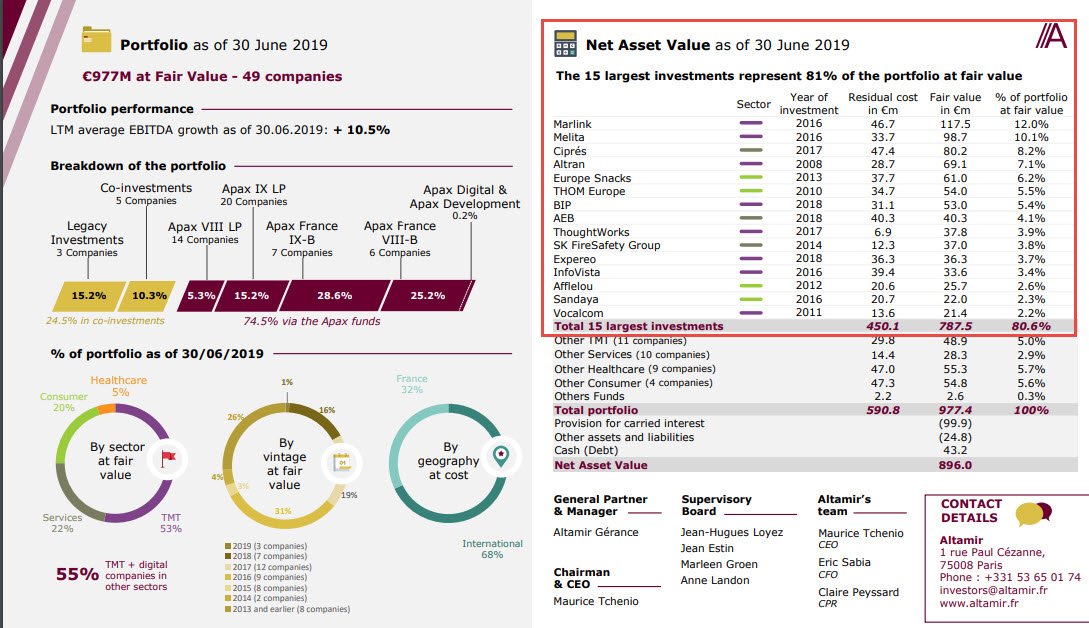
Task: Click the red flag icon on sector chart
Action: [x=169, y=458]
